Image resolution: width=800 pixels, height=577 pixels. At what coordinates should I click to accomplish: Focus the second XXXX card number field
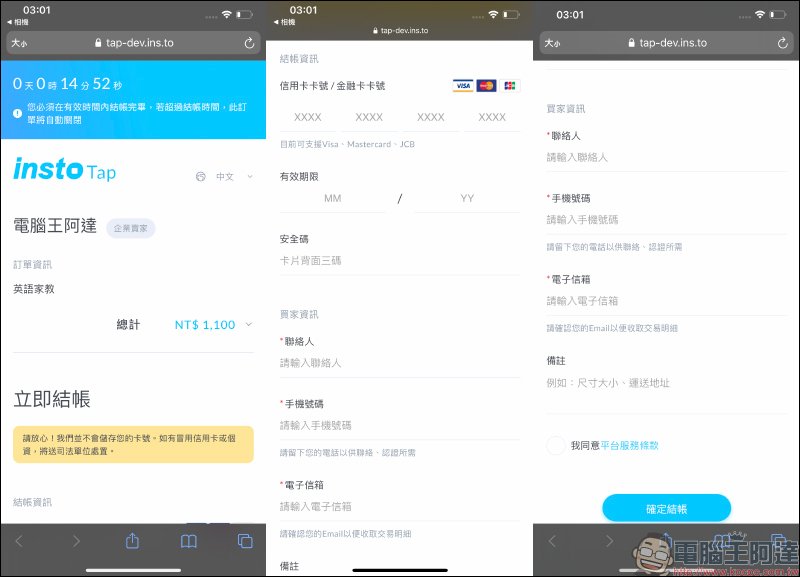(369, 117)
